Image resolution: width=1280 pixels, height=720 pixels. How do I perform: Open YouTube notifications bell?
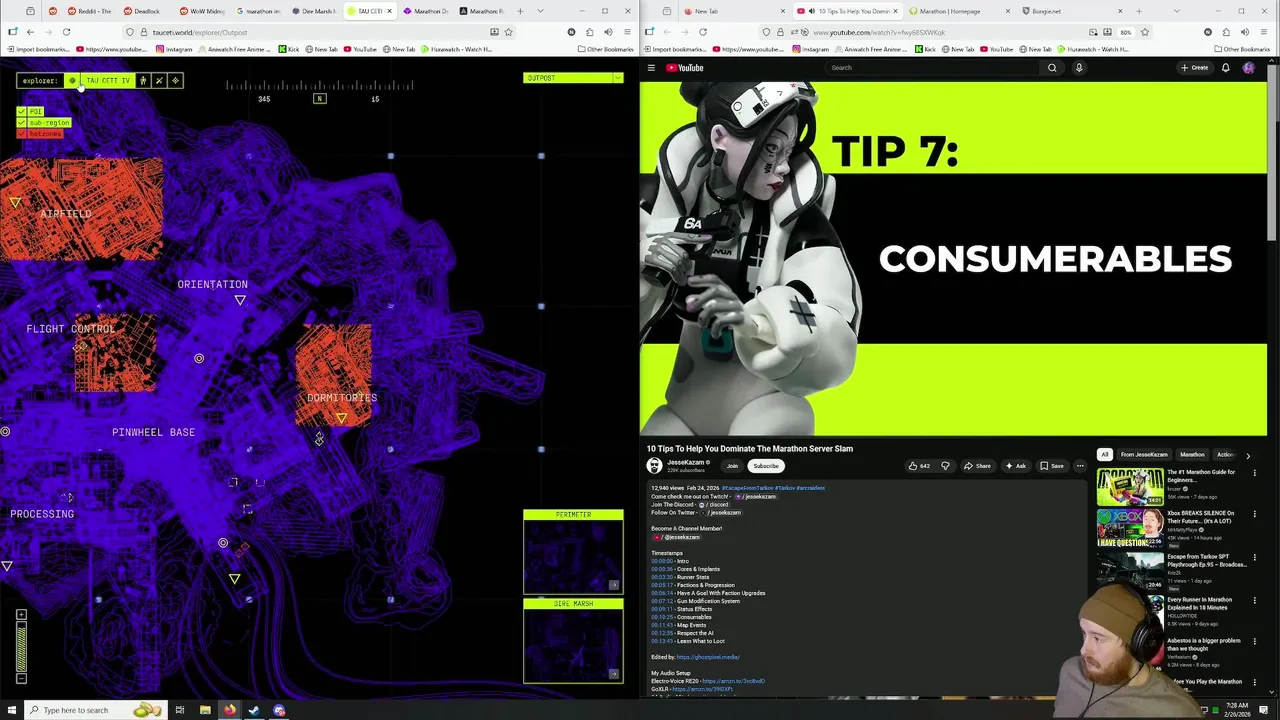coord(1226,68)
